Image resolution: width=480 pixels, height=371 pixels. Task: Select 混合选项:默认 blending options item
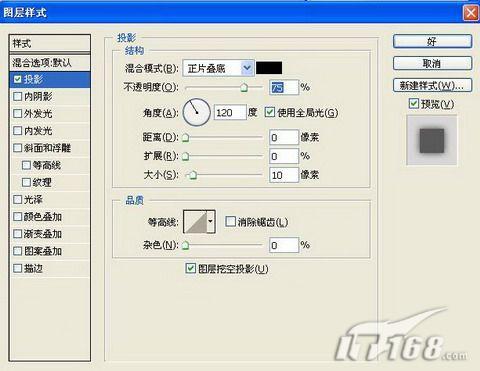tap(50, 62)
